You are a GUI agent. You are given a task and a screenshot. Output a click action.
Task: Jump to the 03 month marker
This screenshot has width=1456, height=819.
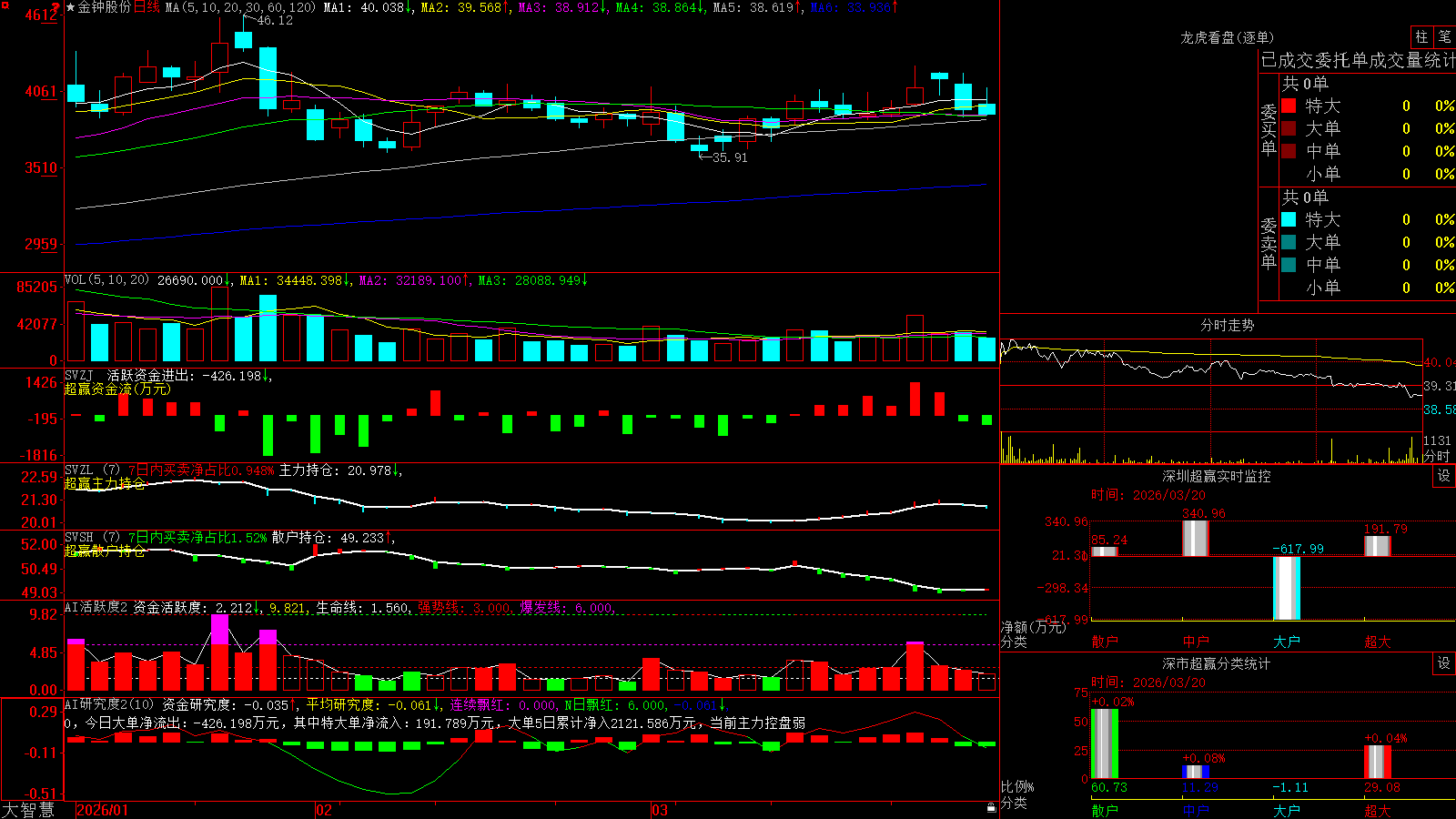tap(660, 810)
